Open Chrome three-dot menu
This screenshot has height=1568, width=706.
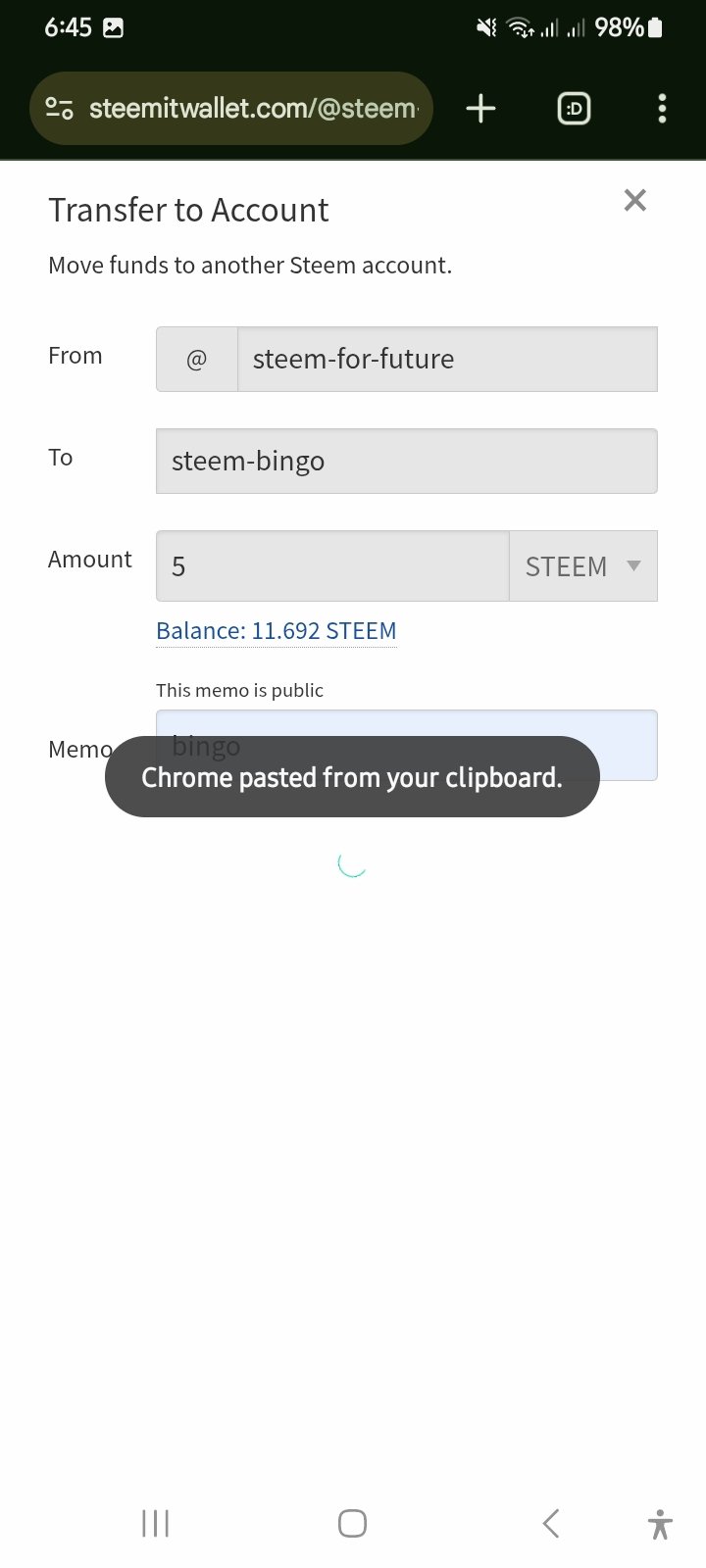[x=662, y=109]
